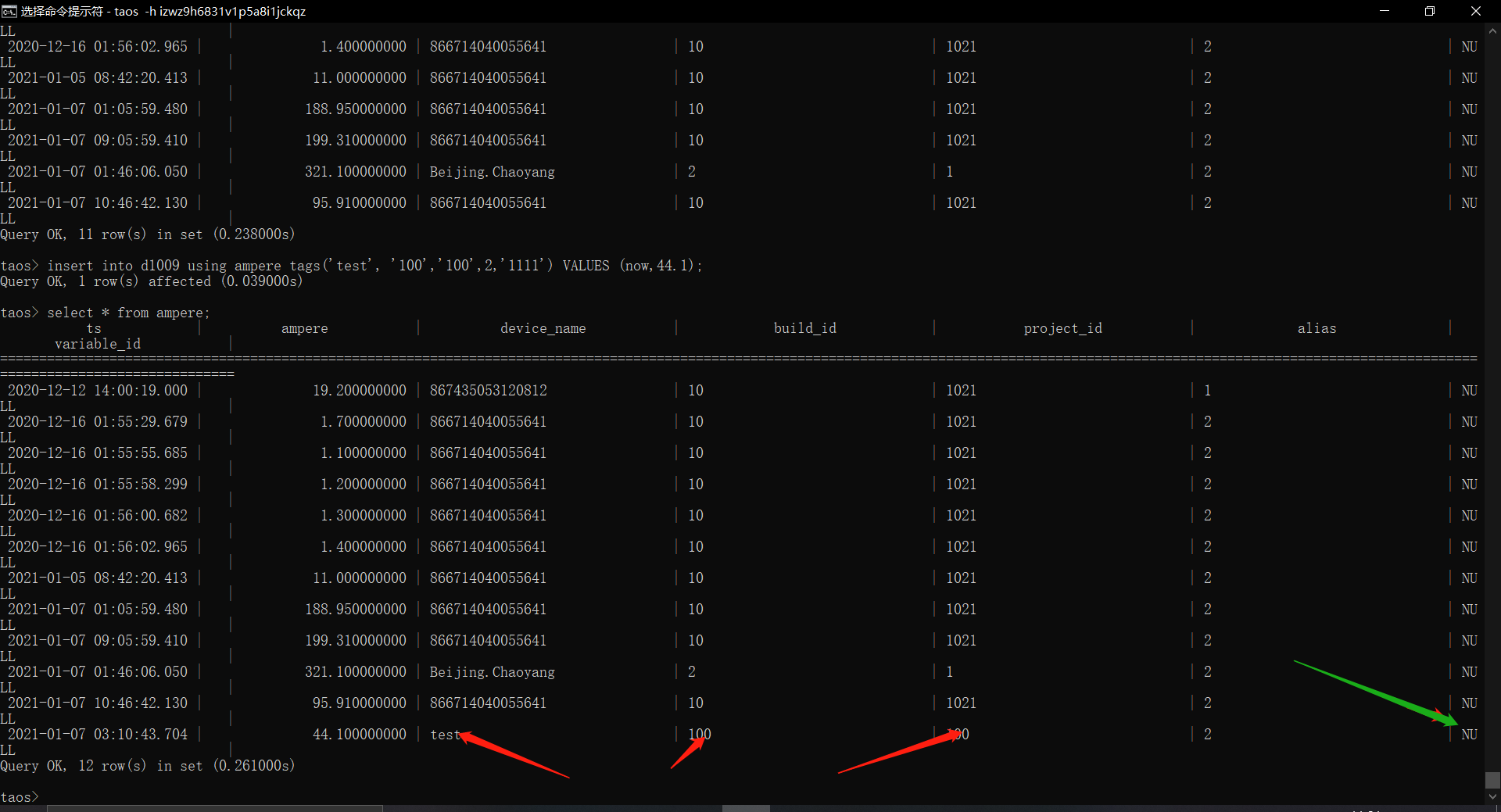Click lower ampere value 95.910000000
The height and width of the screenshot is (812, 1501).
360,703
